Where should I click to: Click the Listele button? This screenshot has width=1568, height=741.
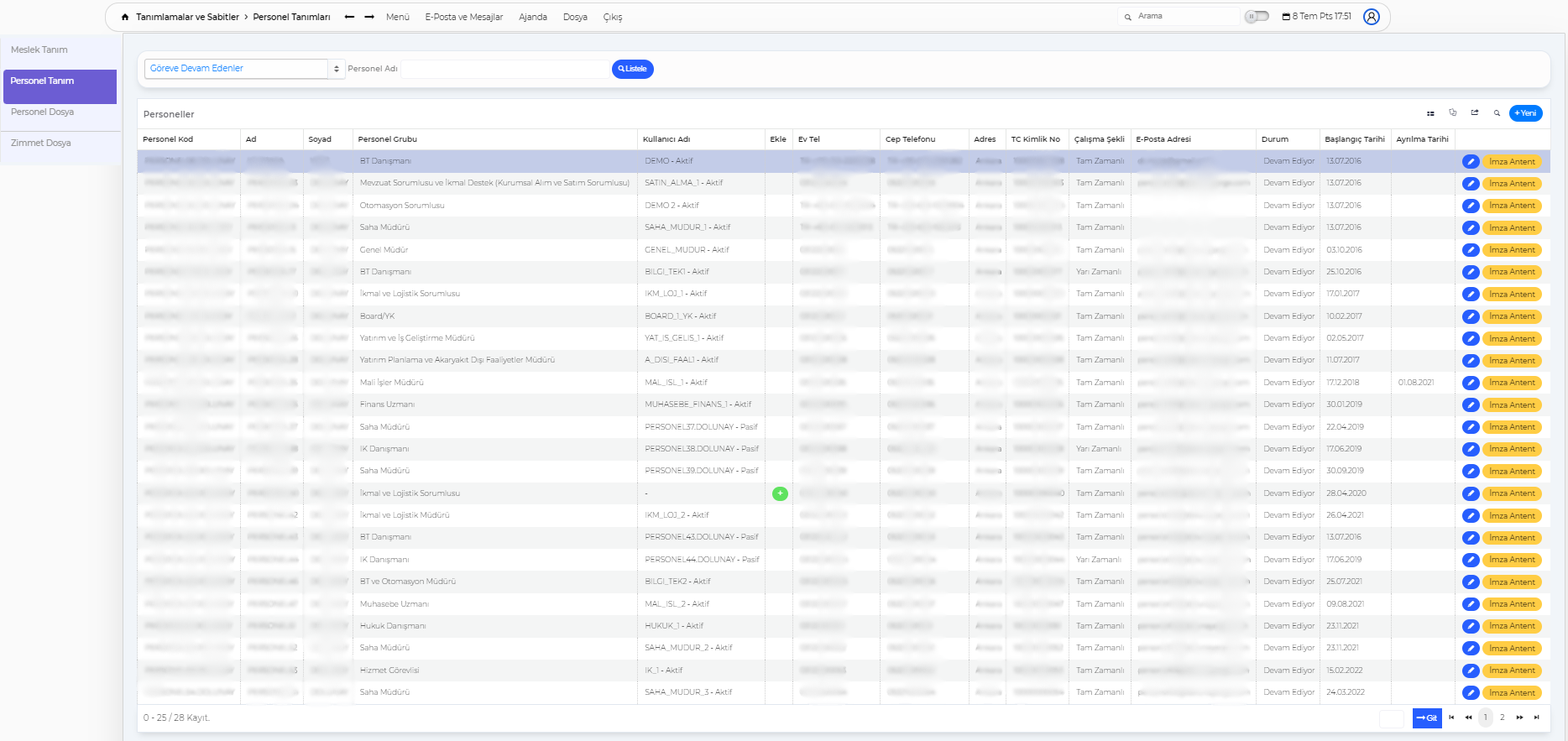632,69
